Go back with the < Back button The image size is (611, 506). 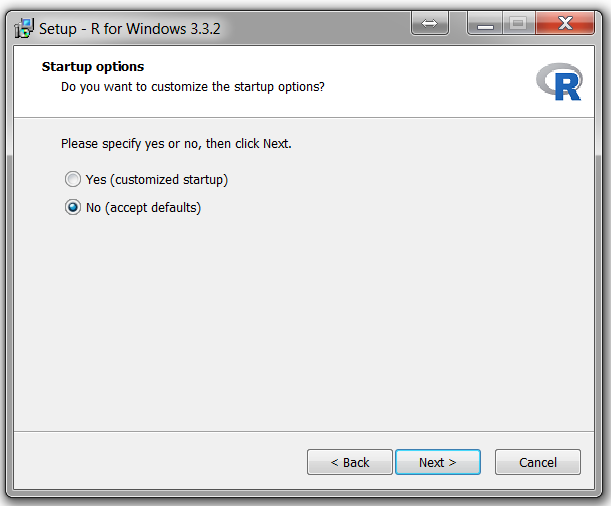350,462
